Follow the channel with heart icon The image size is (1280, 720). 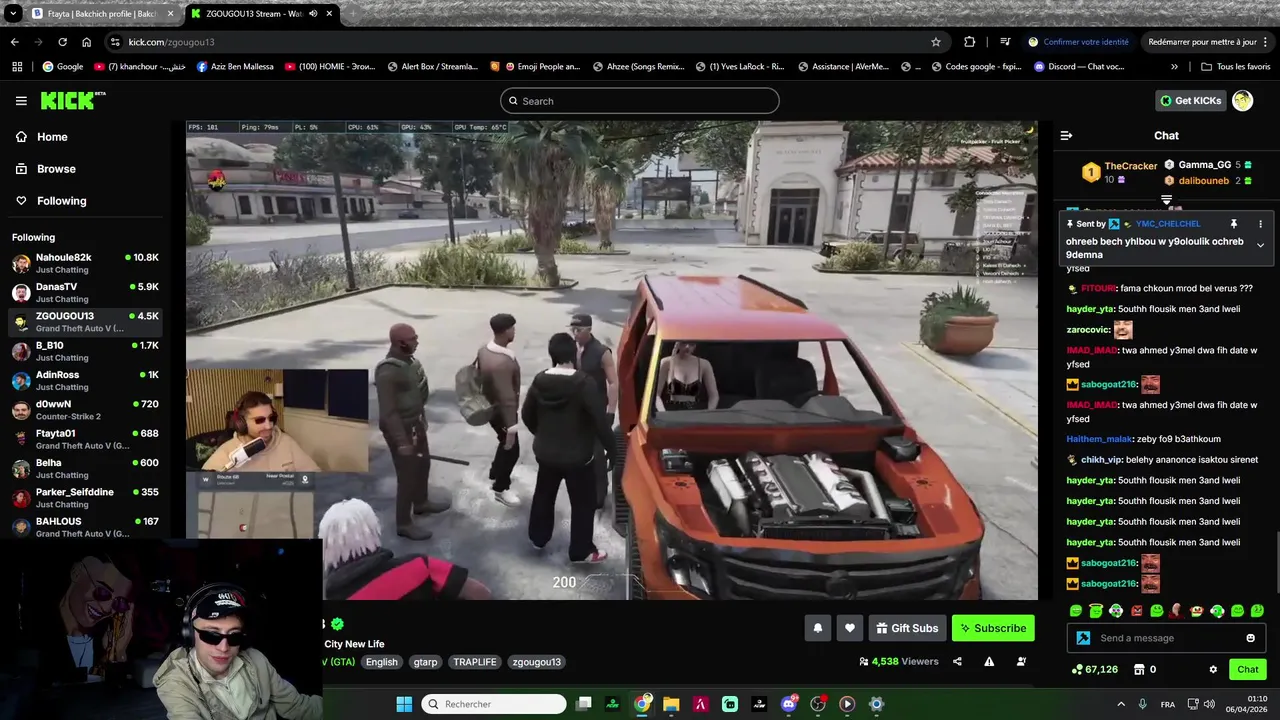click(850, 628)
